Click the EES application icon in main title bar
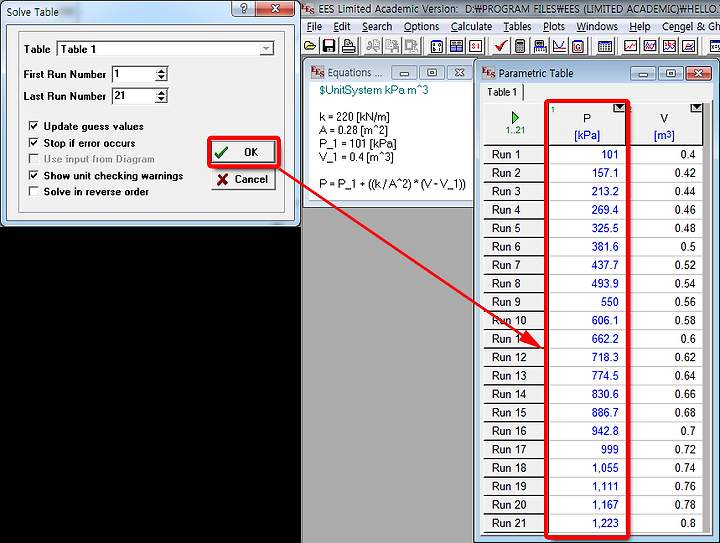 tap(308, 8)
